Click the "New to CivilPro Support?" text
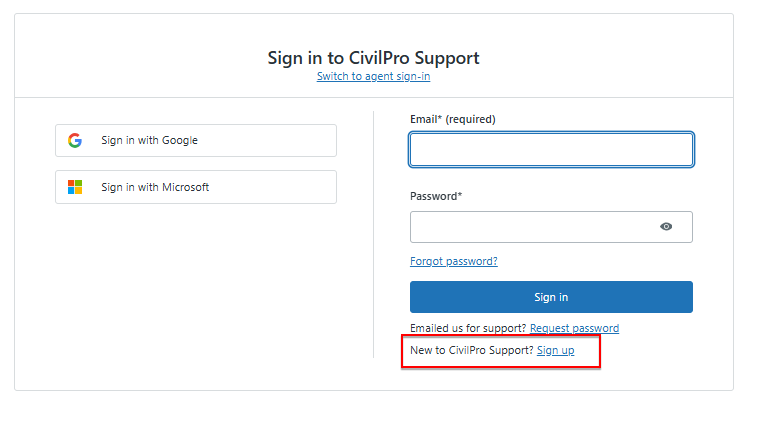769x429 pixels. 472,351
